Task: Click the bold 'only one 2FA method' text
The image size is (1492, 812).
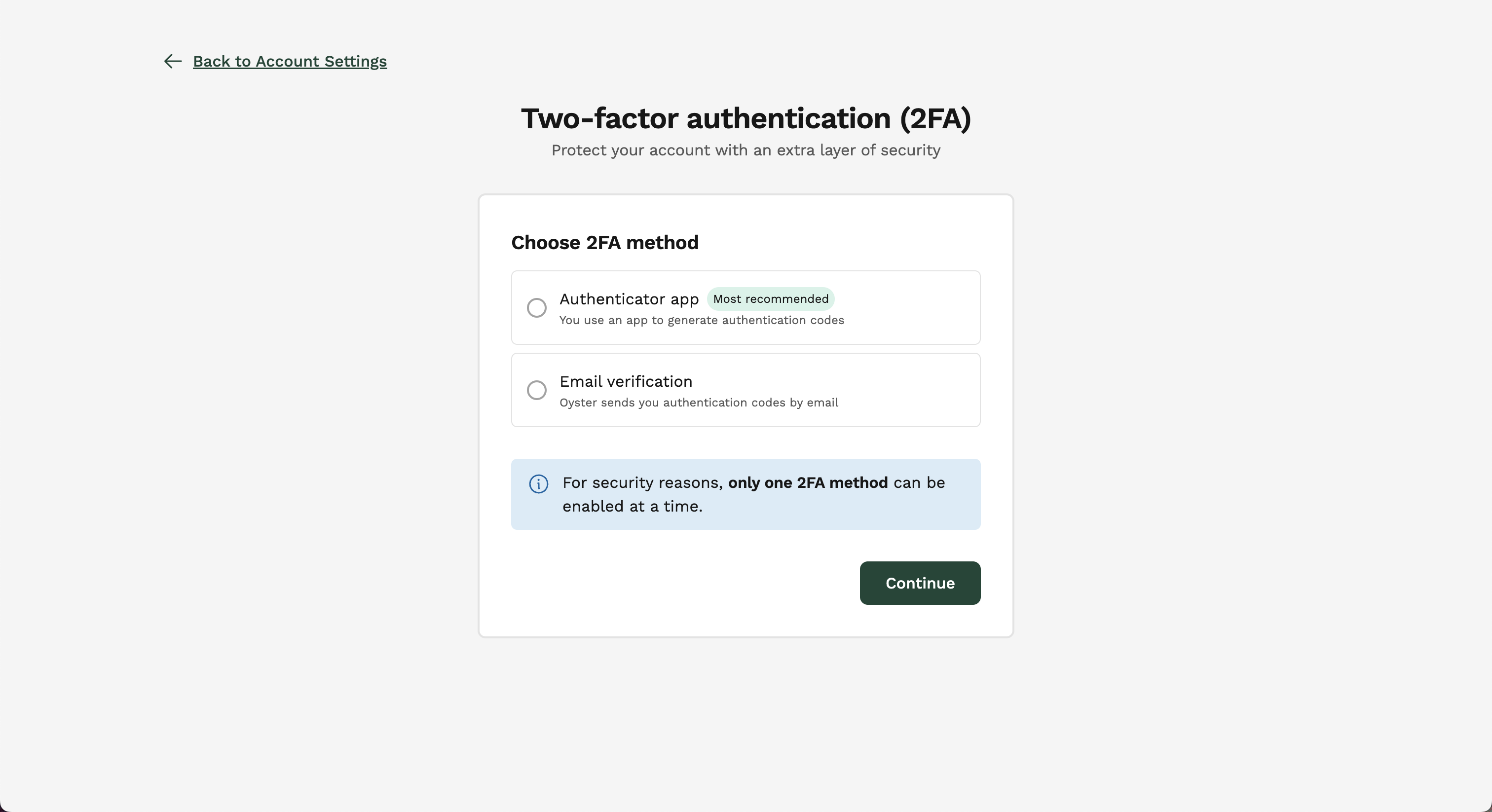Action: point(807,482)
